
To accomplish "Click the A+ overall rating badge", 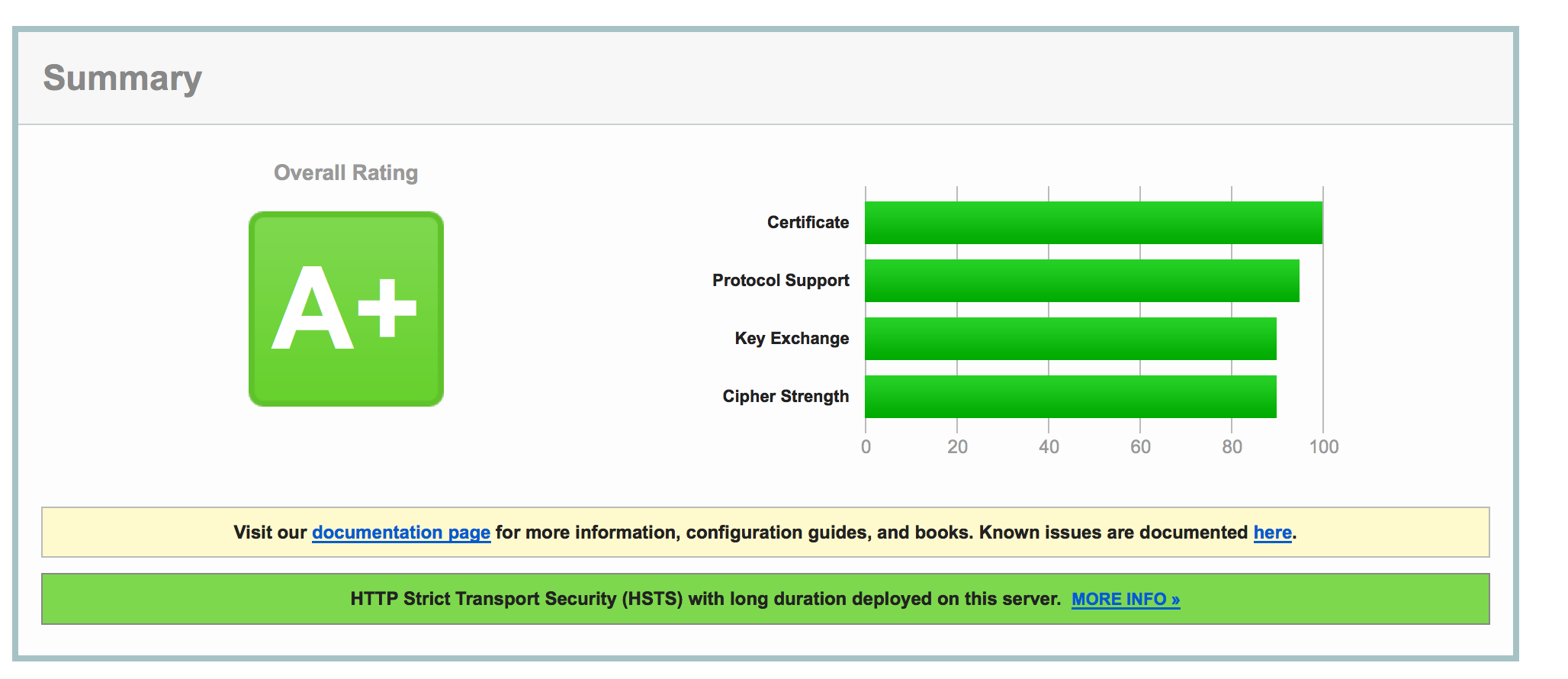I will (345, 309).
